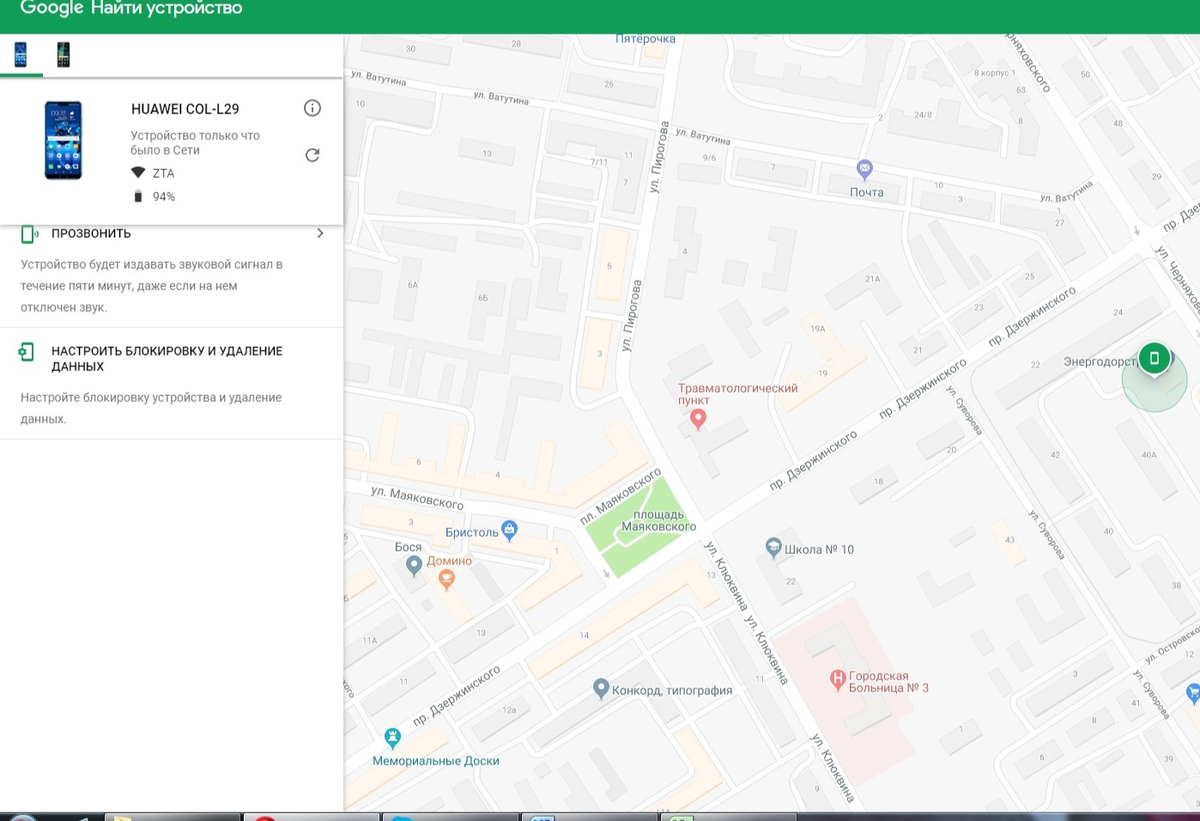Click the Конкорд, типография map pin
The width and height of the screenshot is (1200, 821).
point(601,688)
